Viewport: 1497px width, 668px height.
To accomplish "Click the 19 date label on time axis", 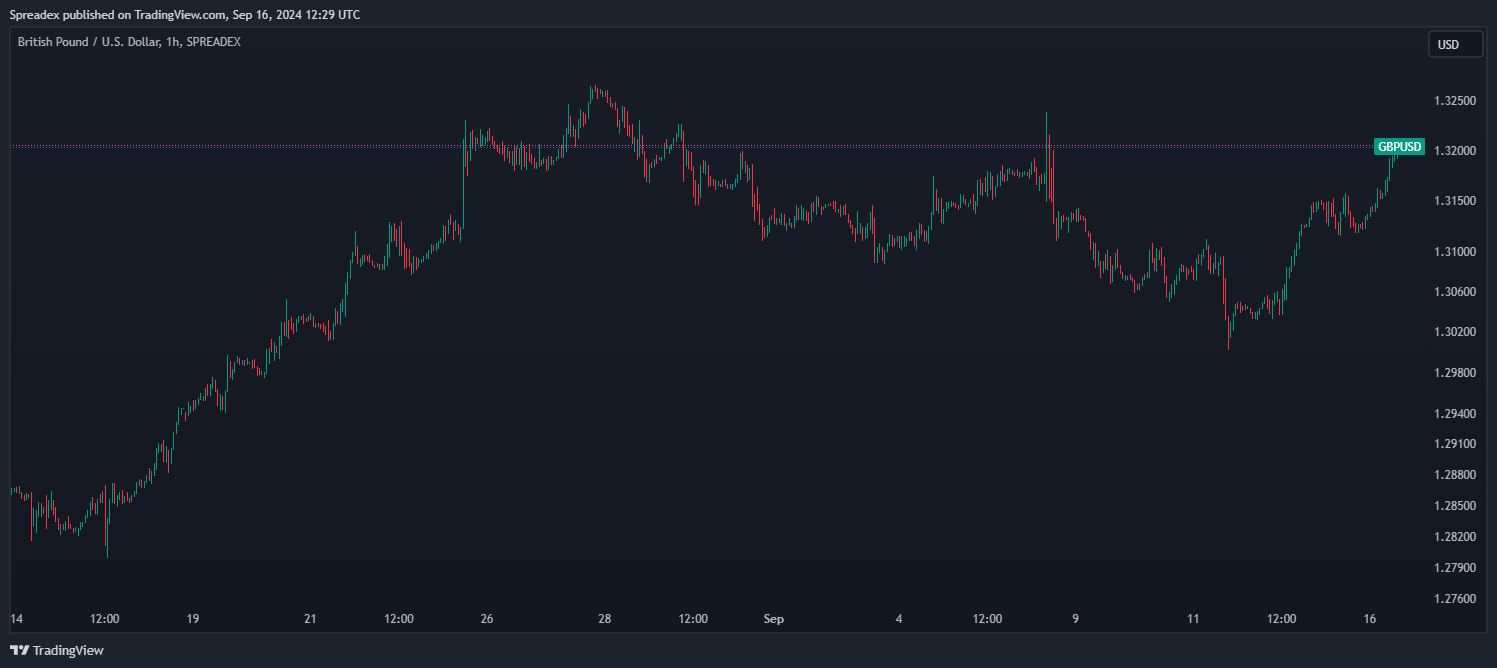I will [x=192, y=620].
